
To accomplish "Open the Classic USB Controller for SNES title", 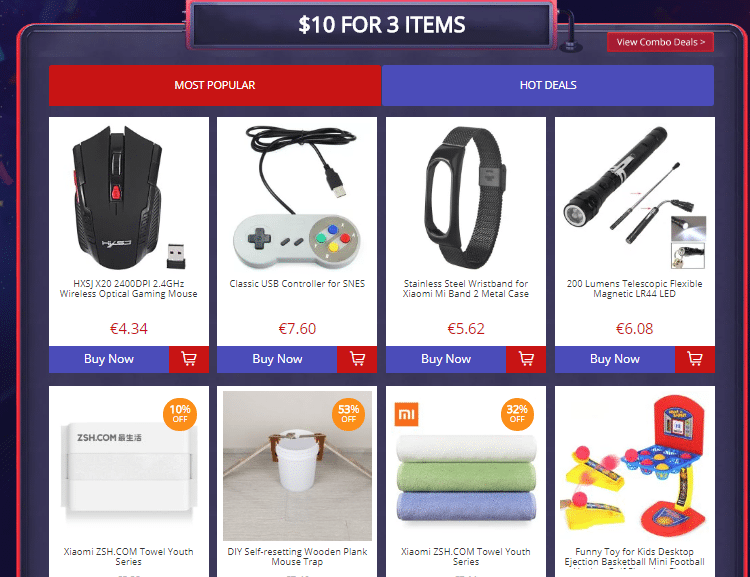I will click(297, 284).
